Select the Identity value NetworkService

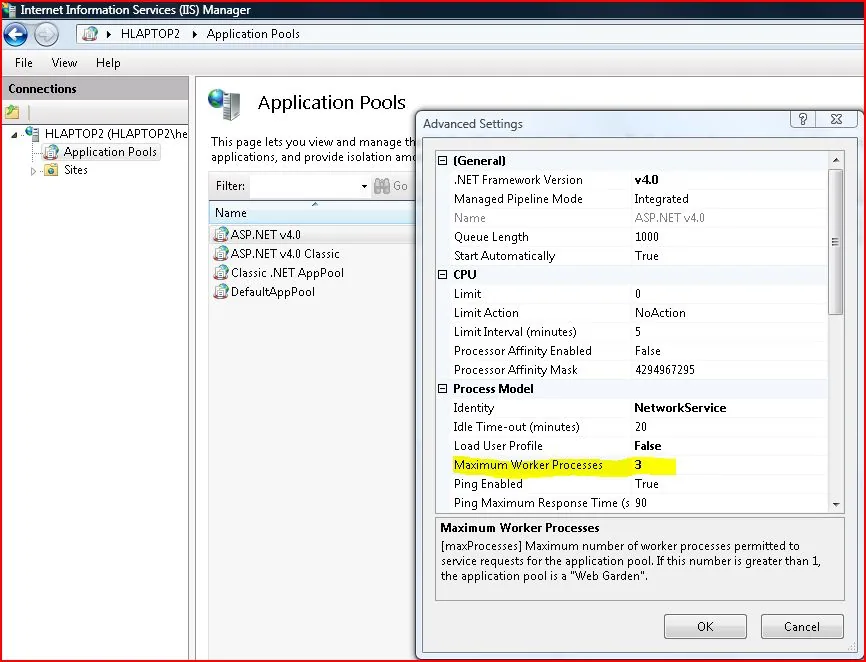[680, 408]
